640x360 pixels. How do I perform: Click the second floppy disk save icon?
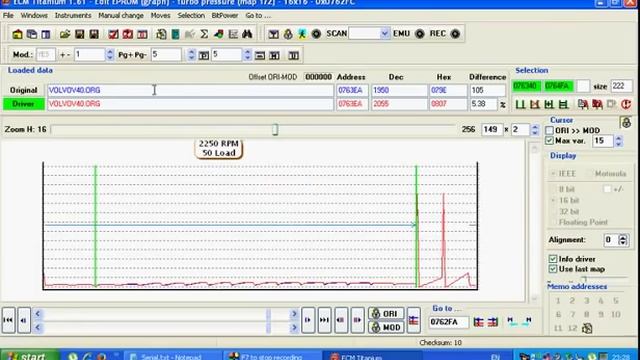[94, 34]
